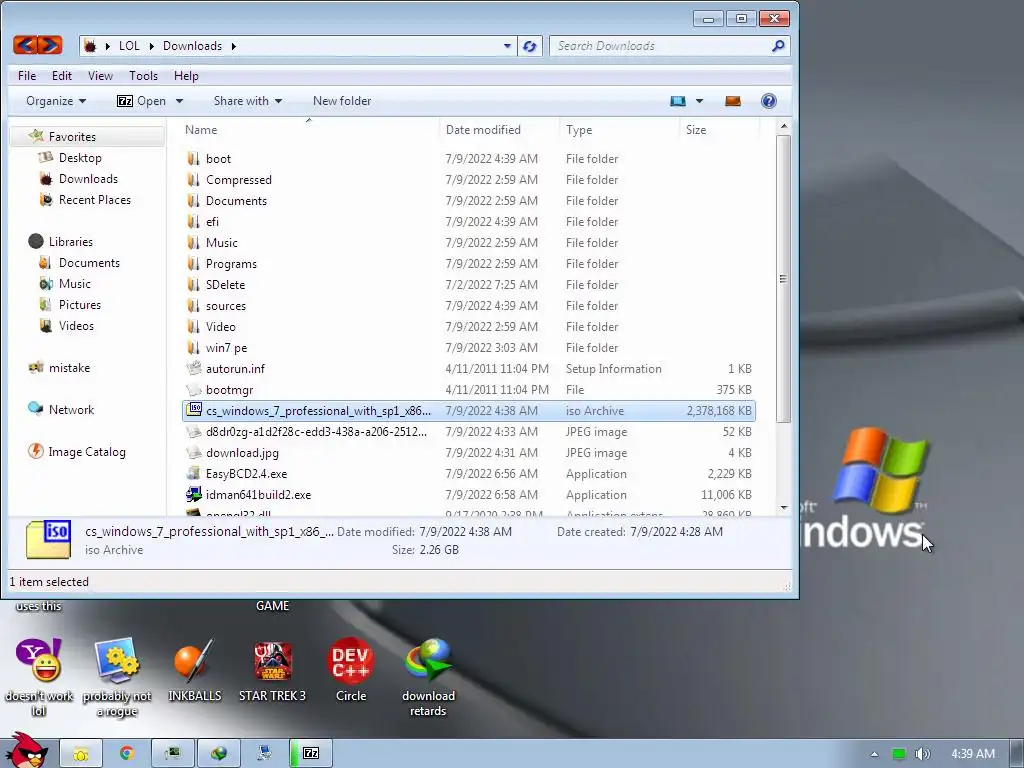Open the DEV C++ Circle shortcut
This screenshot has height=768, width=1024.
tap(351, 660)
